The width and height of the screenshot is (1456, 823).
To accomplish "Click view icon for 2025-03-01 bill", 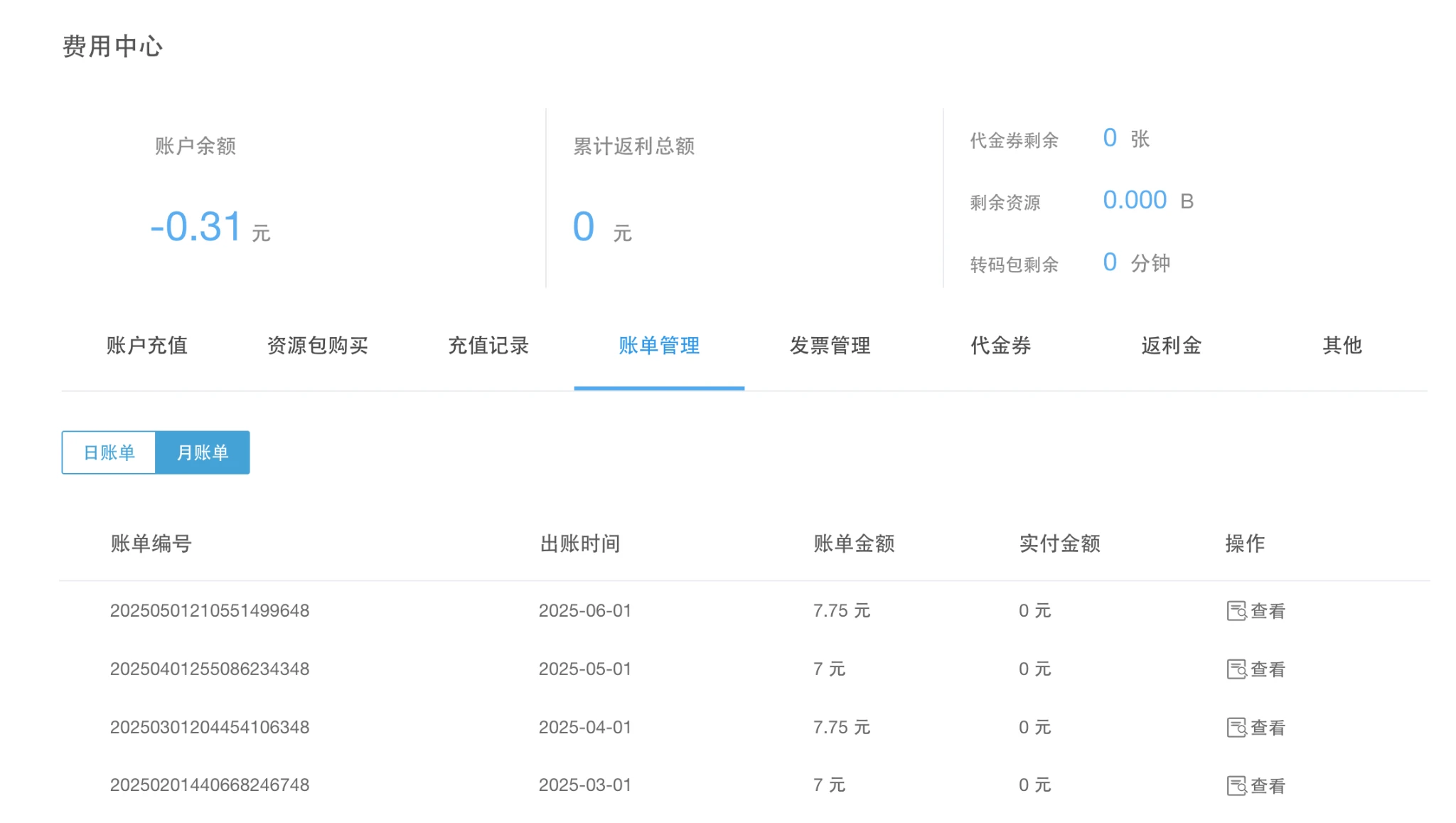I will pos(1236,786).
